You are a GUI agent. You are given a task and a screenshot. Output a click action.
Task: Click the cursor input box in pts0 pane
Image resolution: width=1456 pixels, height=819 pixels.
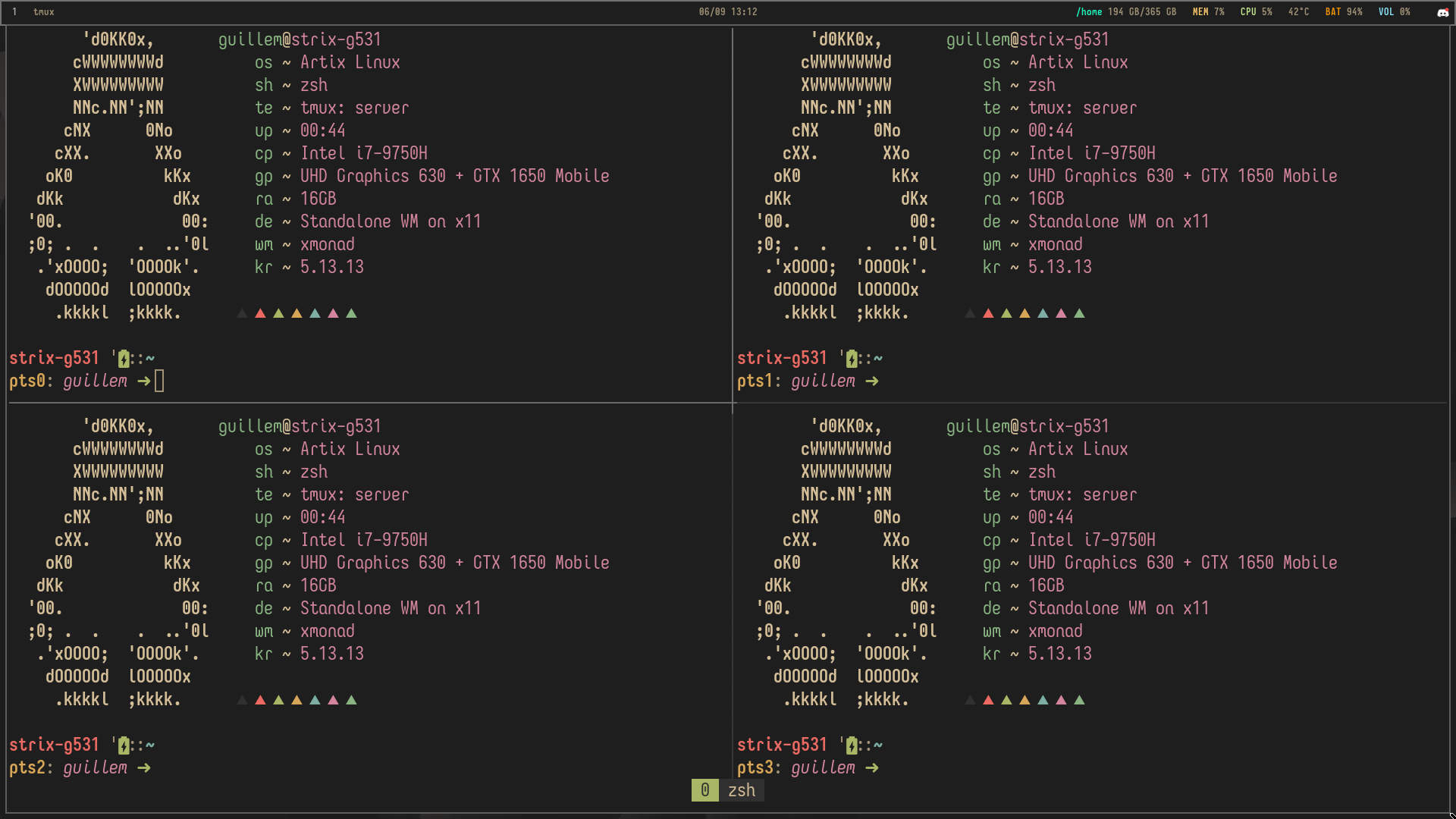click(x=159, y=381)
